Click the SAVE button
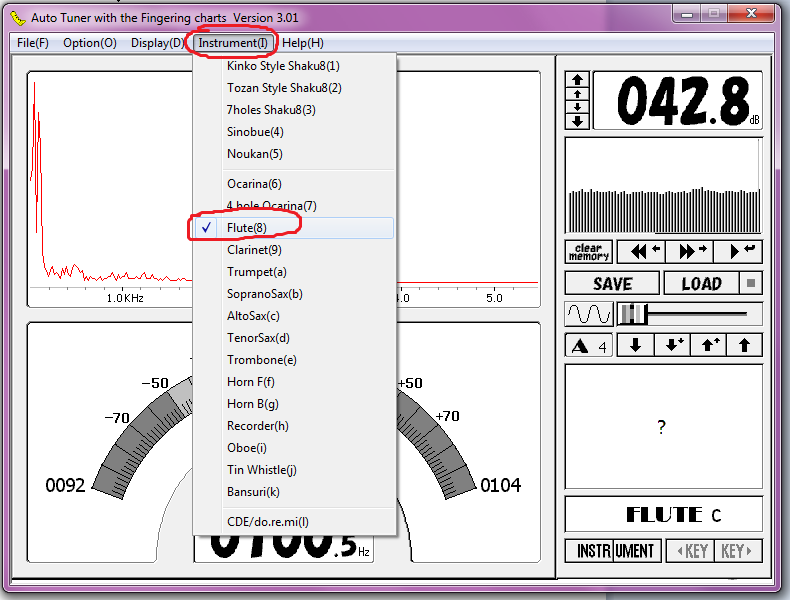Image resolution: width=790 pixels, height=600 pixels. click(x=612, y=283)
